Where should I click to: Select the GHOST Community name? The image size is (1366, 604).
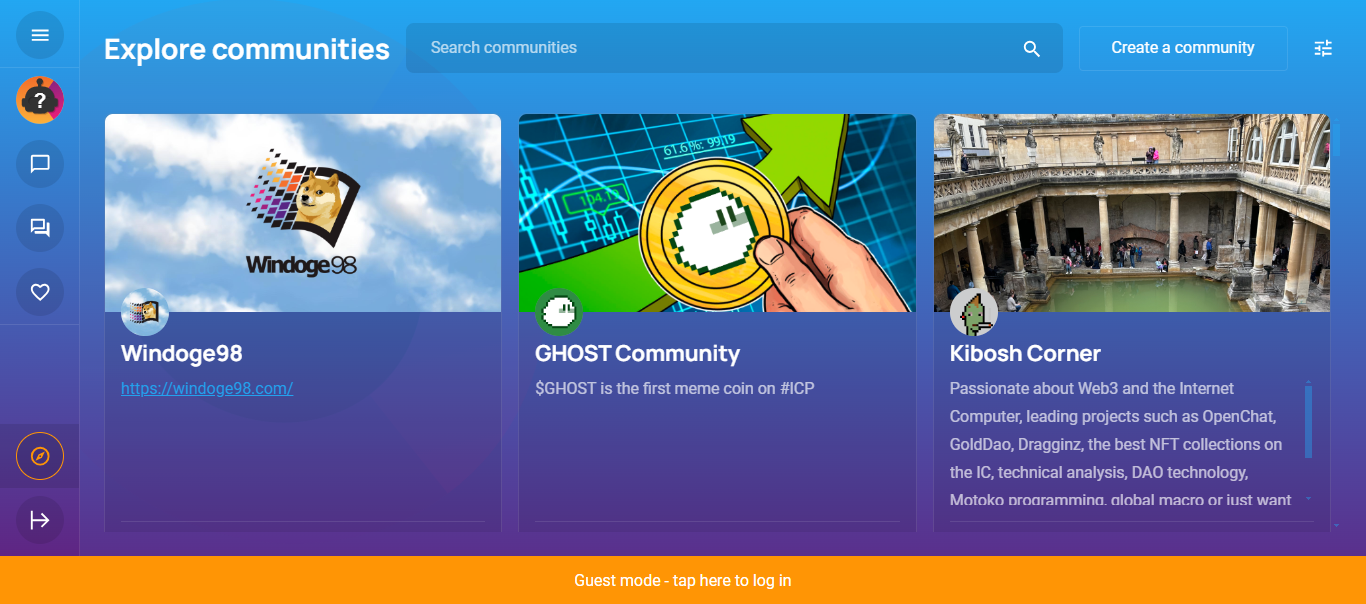click(637, 353)
